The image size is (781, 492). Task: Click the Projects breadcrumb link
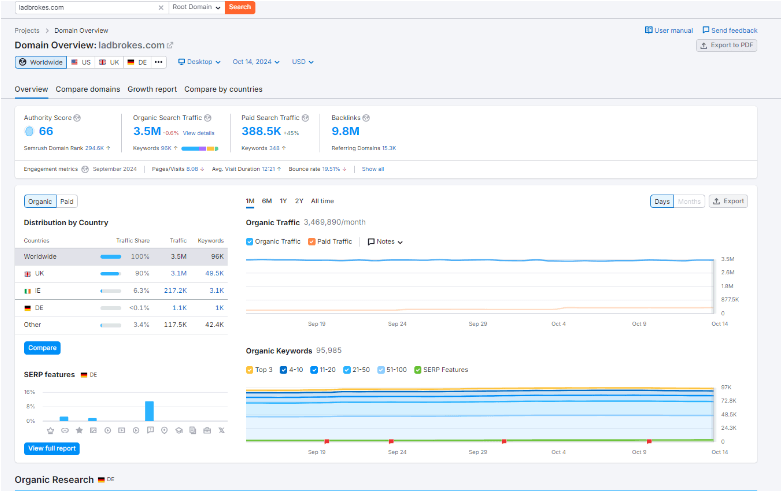27,30
